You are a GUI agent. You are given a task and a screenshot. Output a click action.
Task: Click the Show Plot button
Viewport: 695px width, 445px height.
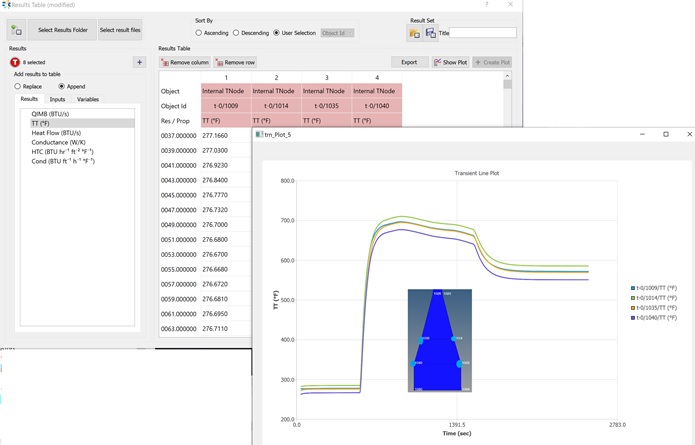click(x=450, y=62)
